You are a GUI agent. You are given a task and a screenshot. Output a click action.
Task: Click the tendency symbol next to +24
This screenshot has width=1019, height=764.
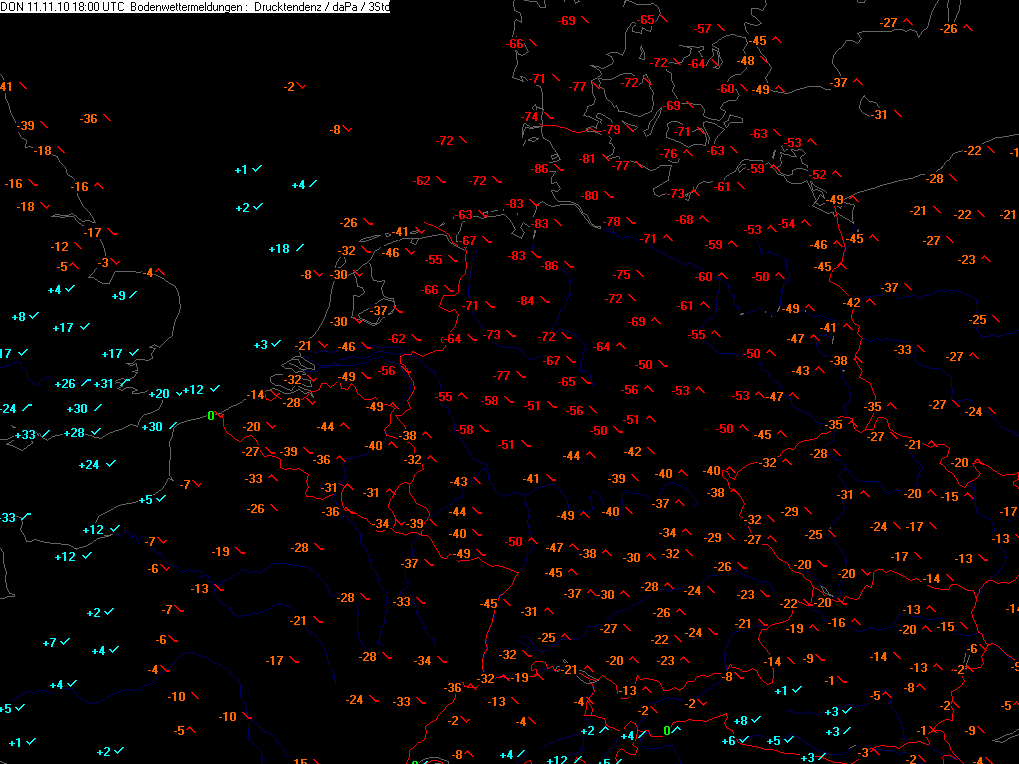click(x=111, y=463)
